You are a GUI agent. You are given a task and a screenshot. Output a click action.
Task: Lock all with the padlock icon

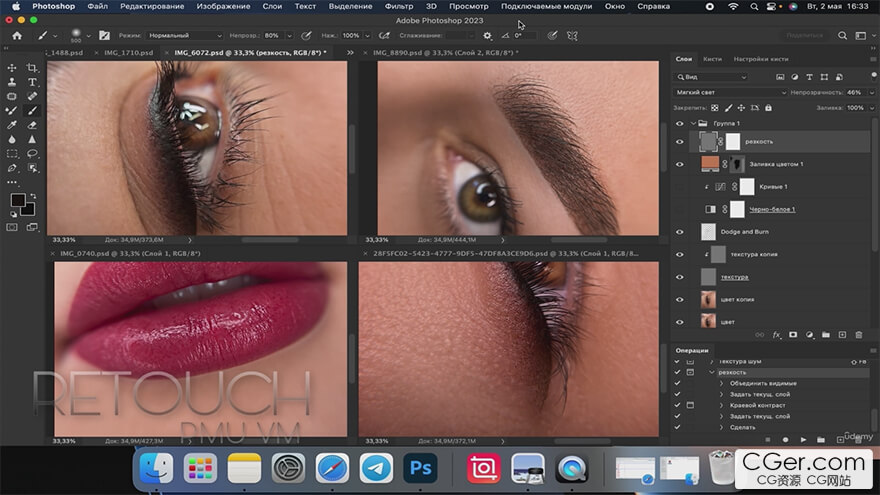[768, 108]
